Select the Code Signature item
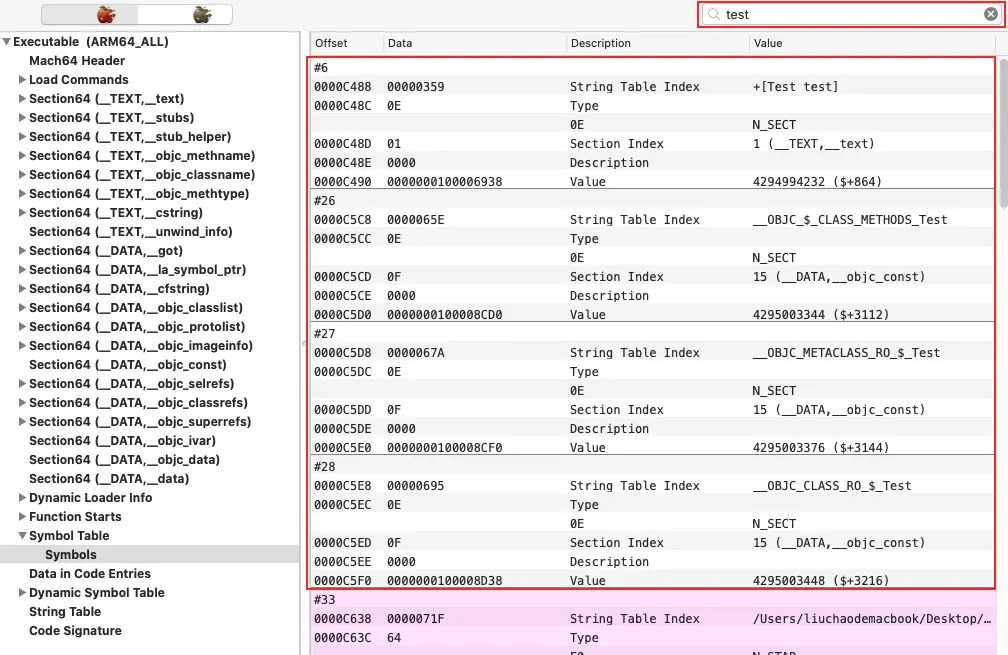 point(75,631)
